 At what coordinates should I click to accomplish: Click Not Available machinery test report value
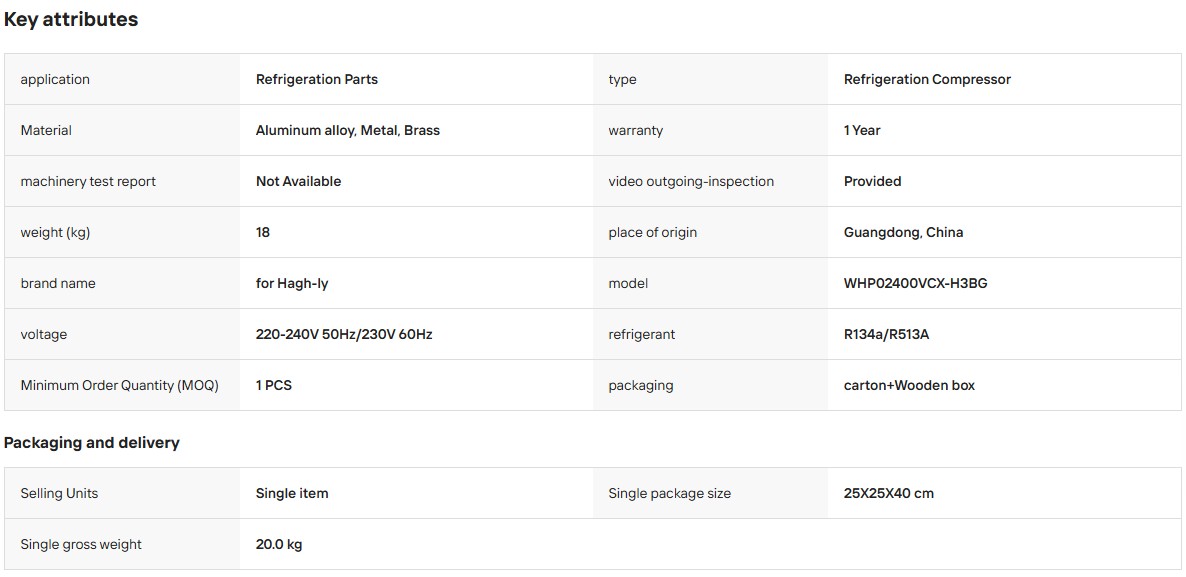tap(299, 181)
